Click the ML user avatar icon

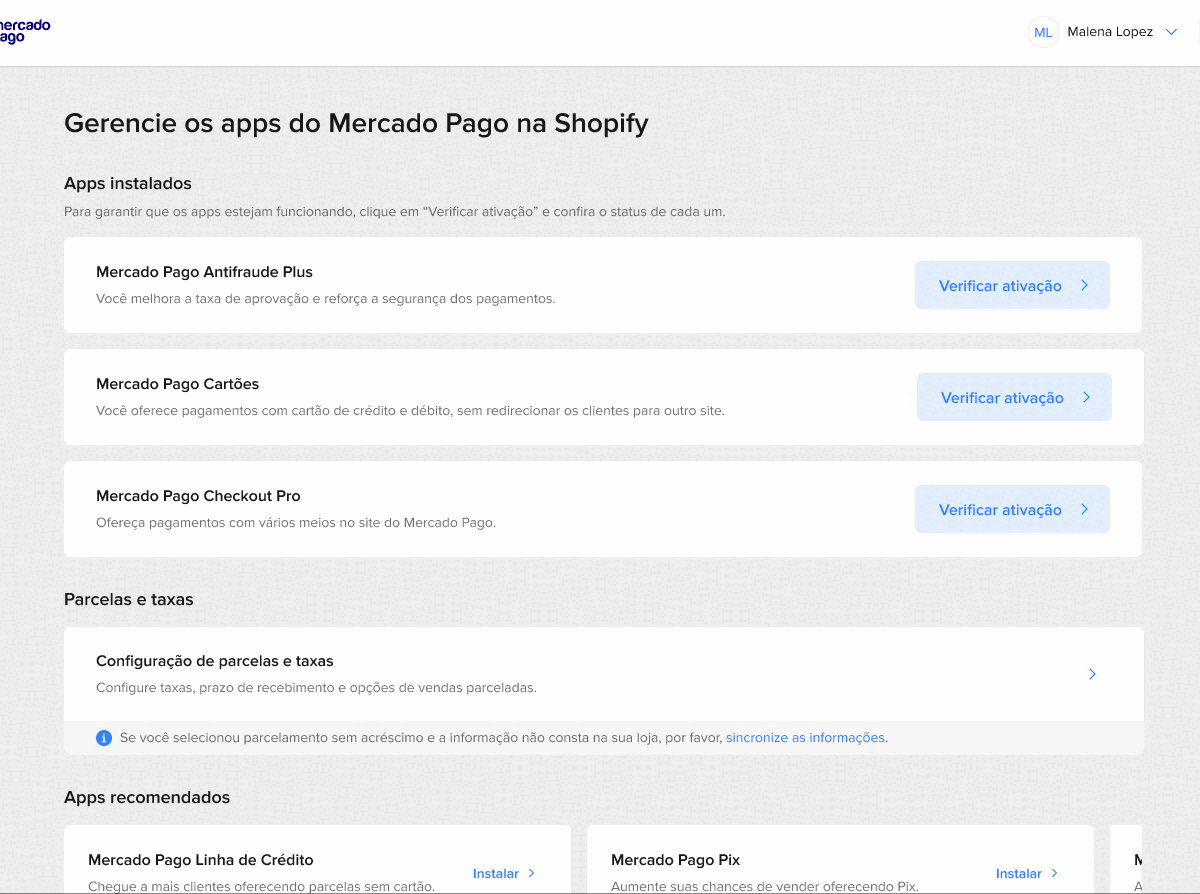[1043, 32]
